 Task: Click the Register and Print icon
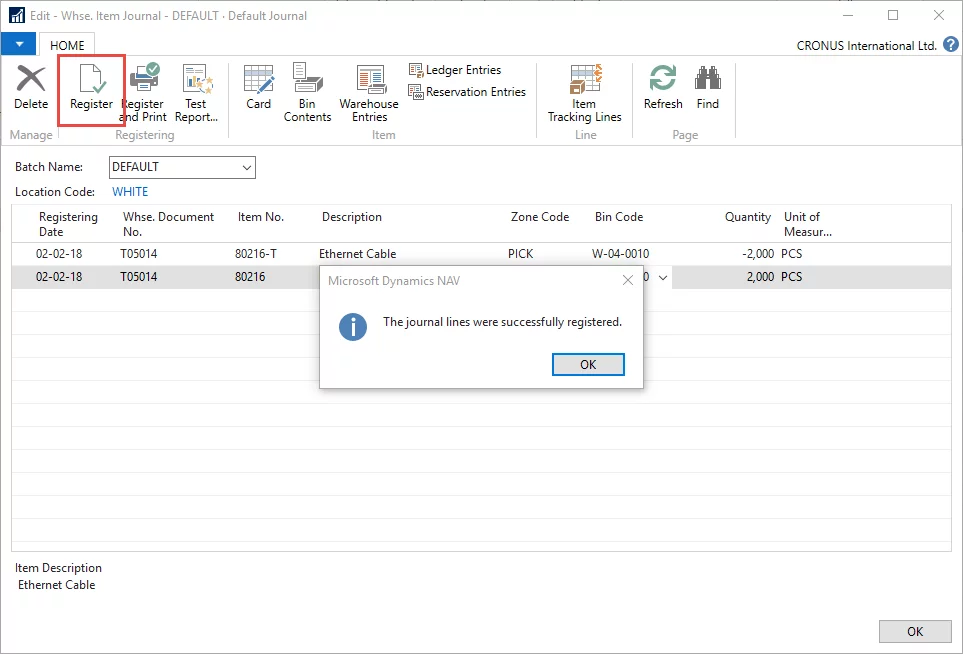pyautogui.click(x=143, y=90)
